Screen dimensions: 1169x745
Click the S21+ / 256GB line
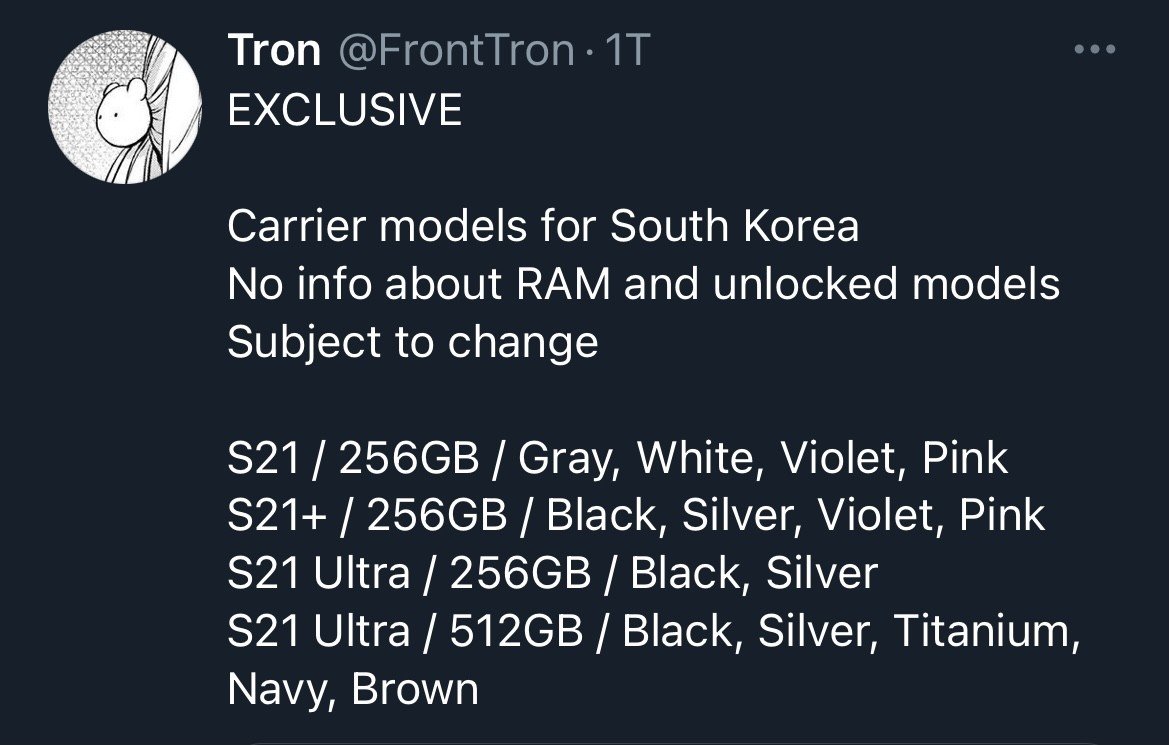click(x=636, y=515)
